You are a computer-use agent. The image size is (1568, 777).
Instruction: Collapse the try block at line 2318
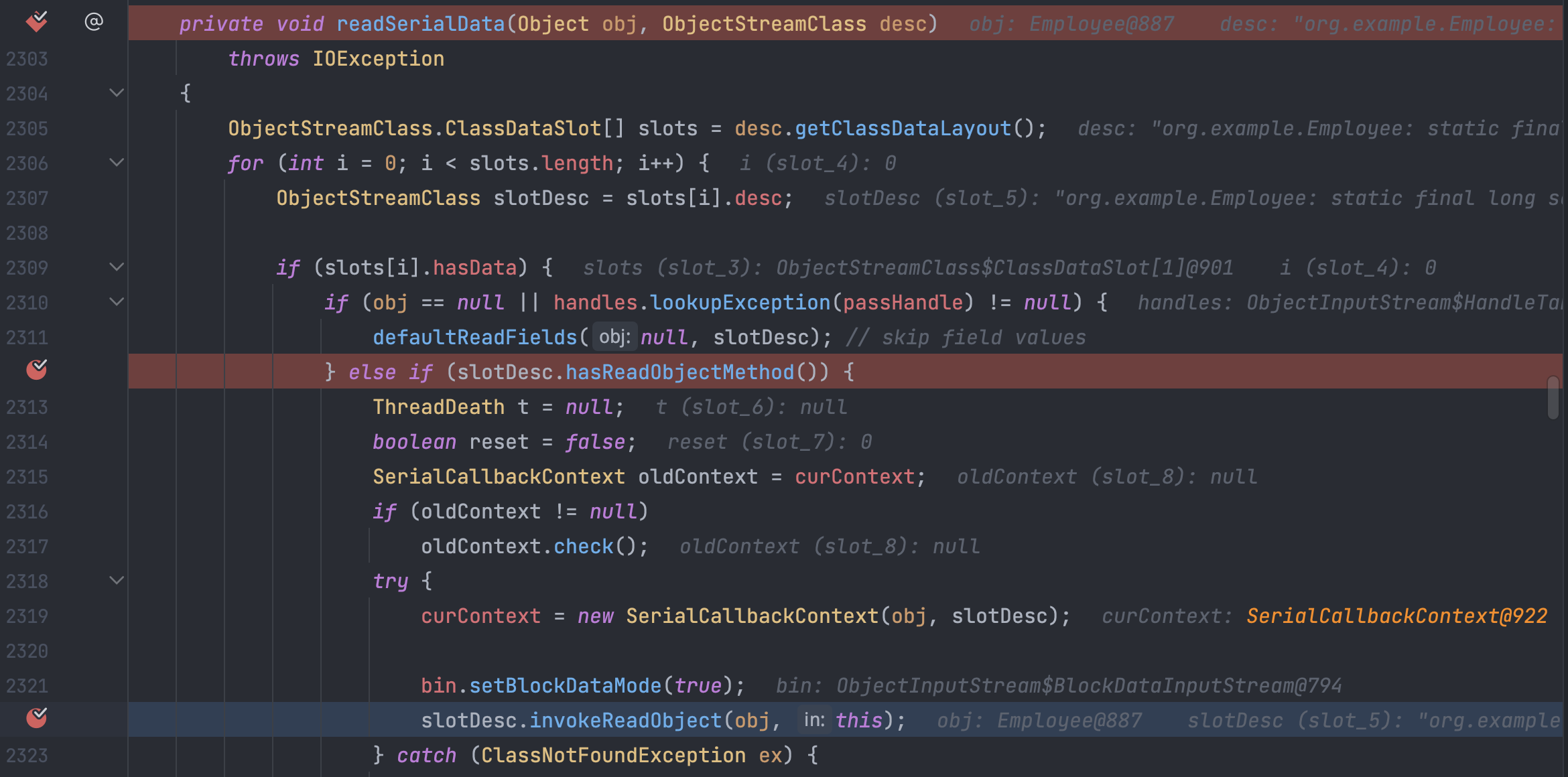117,581
